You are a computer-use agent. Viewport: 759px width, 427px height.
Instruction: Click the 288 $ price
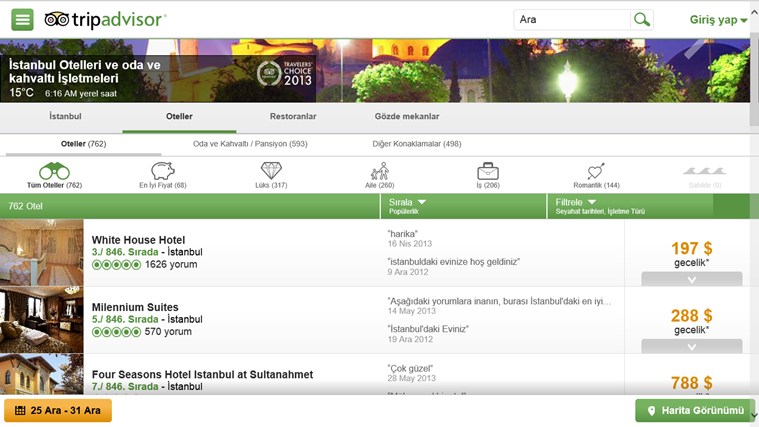[x=692, y=316]
